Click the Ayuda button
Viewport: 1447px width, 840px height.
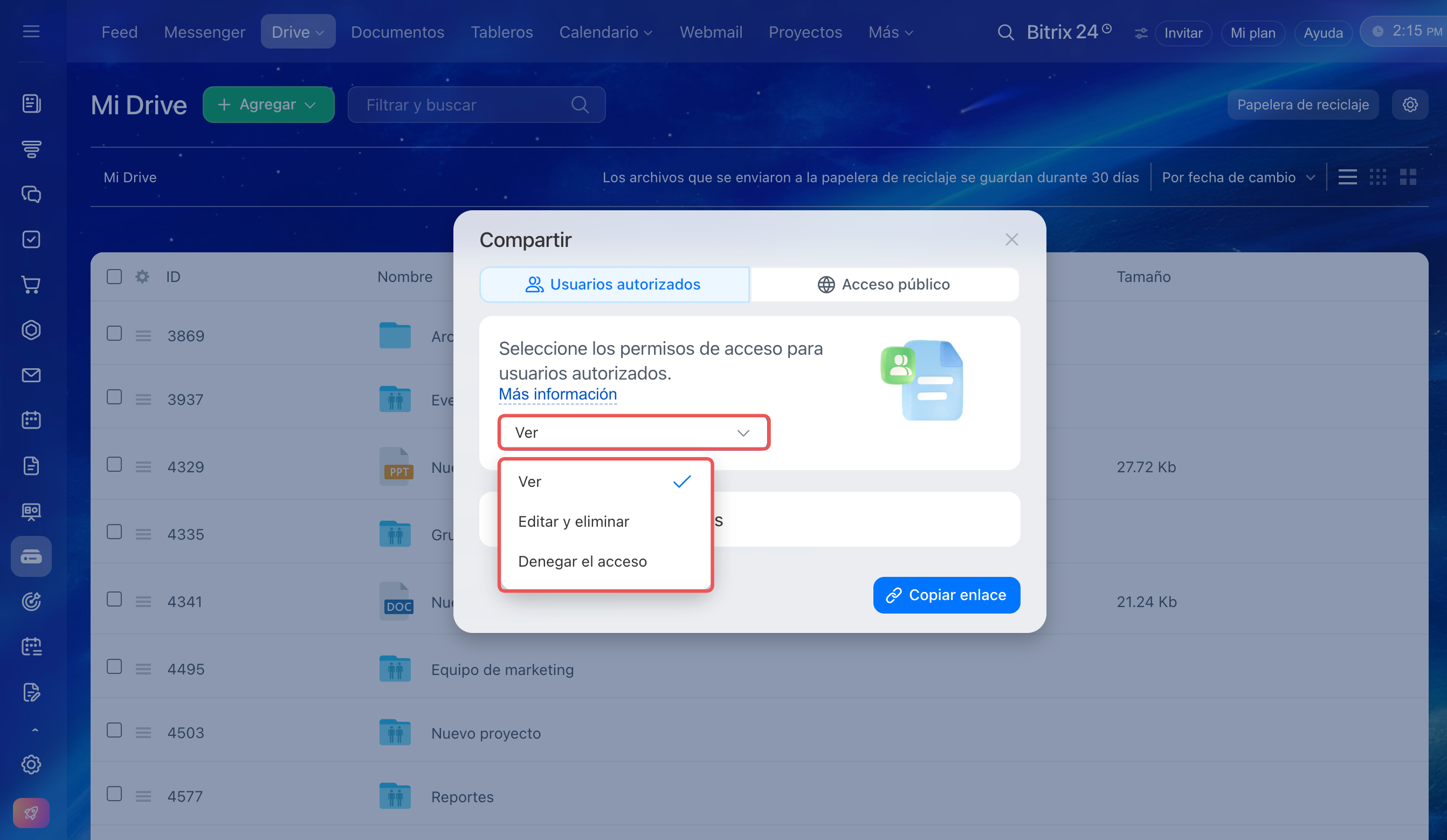tap(1323, 33)
